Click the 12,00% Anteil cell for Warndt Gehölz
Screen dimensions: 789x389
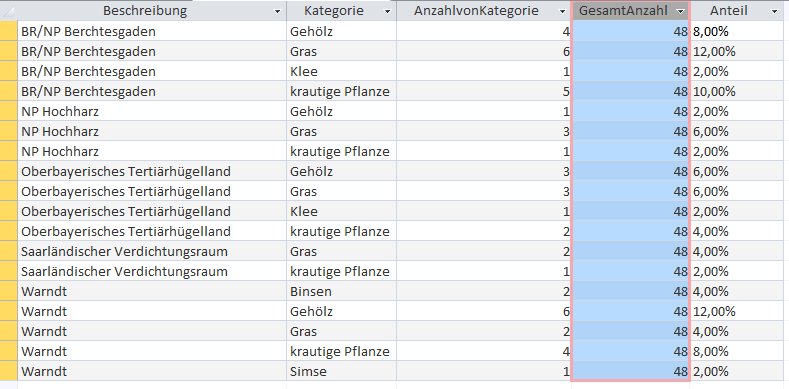[737, 312]
